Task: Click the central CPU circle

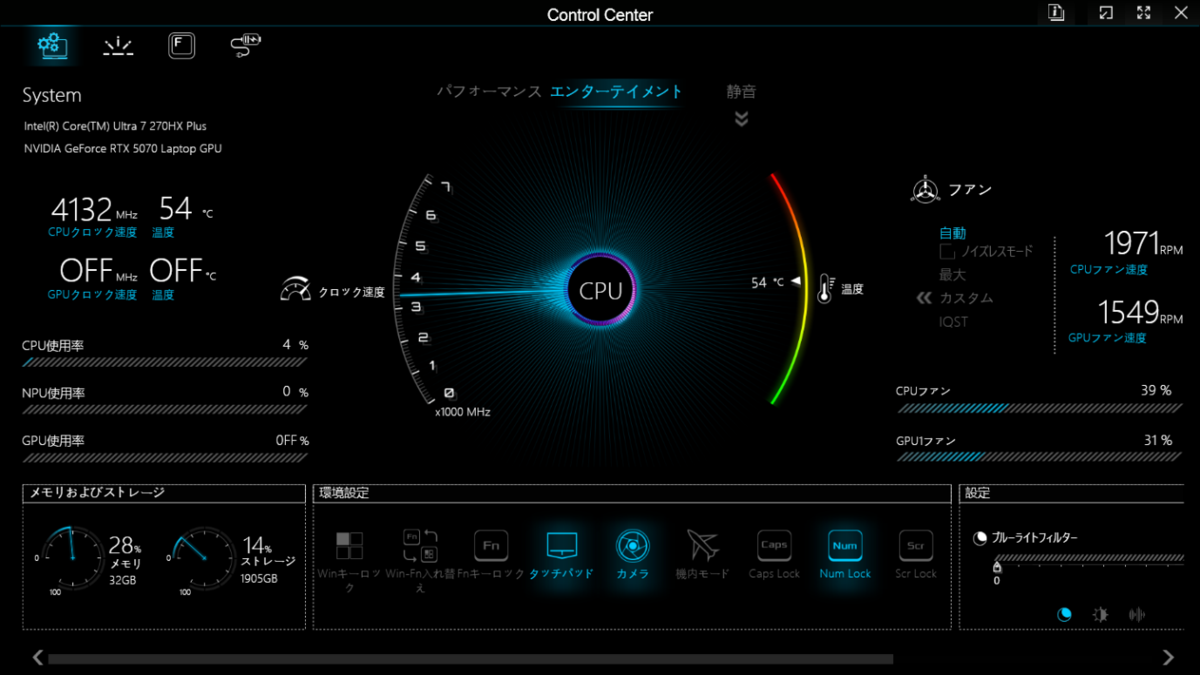Action: click(x=601, y=291)
